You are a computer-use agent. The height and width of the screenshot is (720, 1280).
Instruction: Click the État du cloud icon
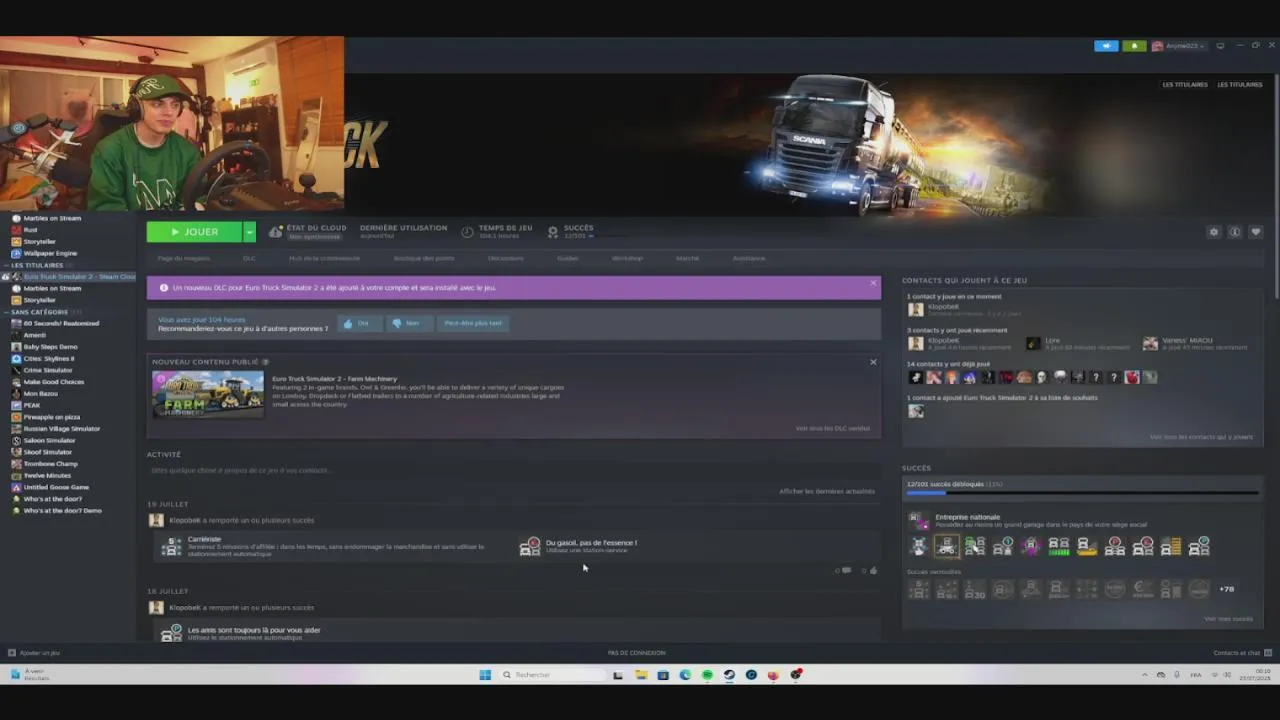click(x=276, y=232)
